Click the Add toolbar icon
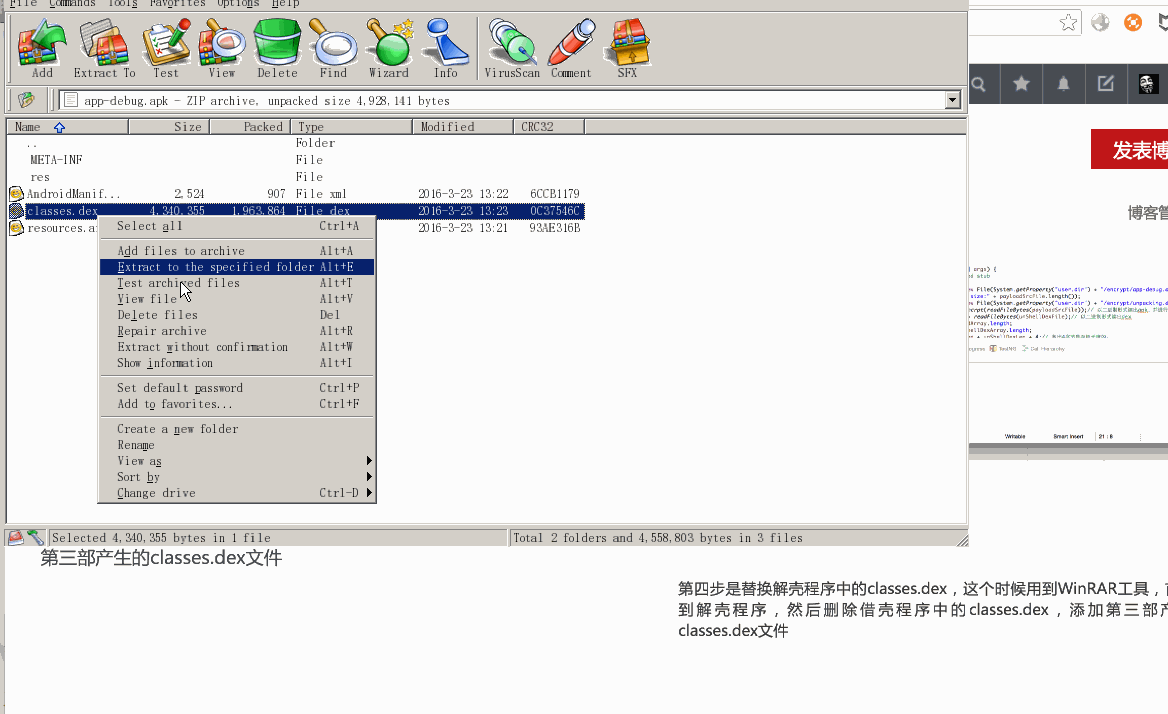 42,48
